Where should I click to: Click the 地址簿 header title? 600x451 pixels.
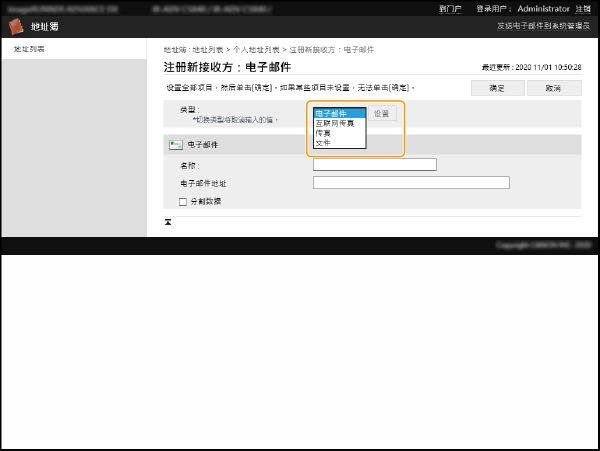tap(44, 27)
